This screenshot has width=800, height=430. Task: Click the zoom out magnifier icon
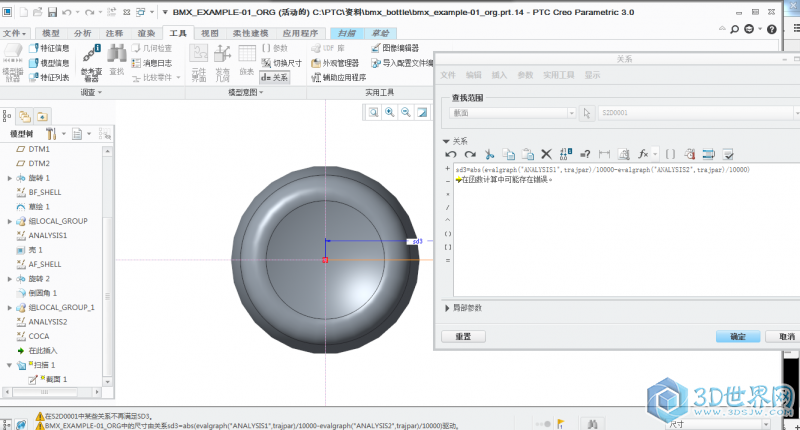point(406,112)
